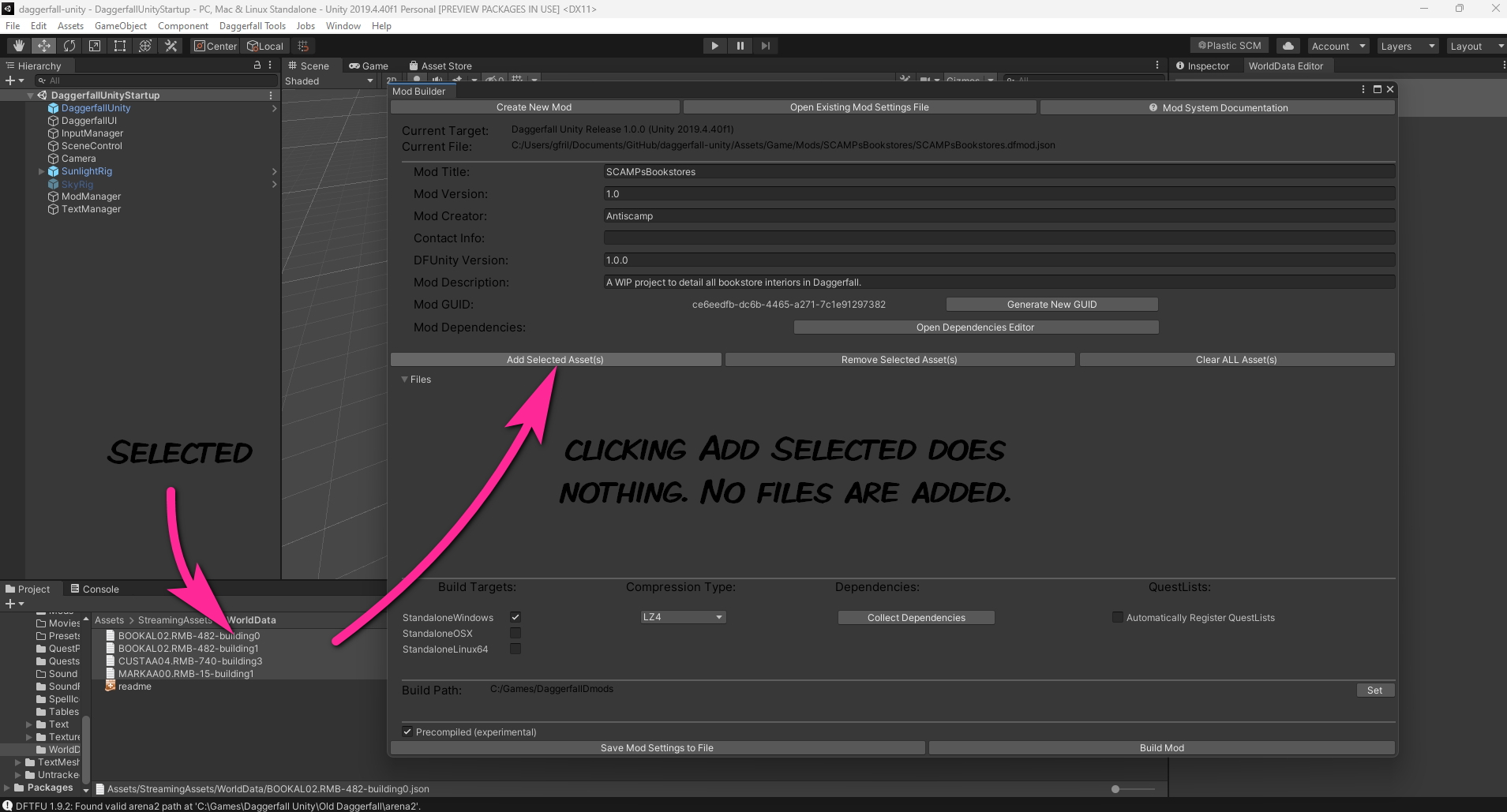Image resolution: width=1507 pixels, height=812 pixels.
Task: Step one frame forward
Action: 765,46
